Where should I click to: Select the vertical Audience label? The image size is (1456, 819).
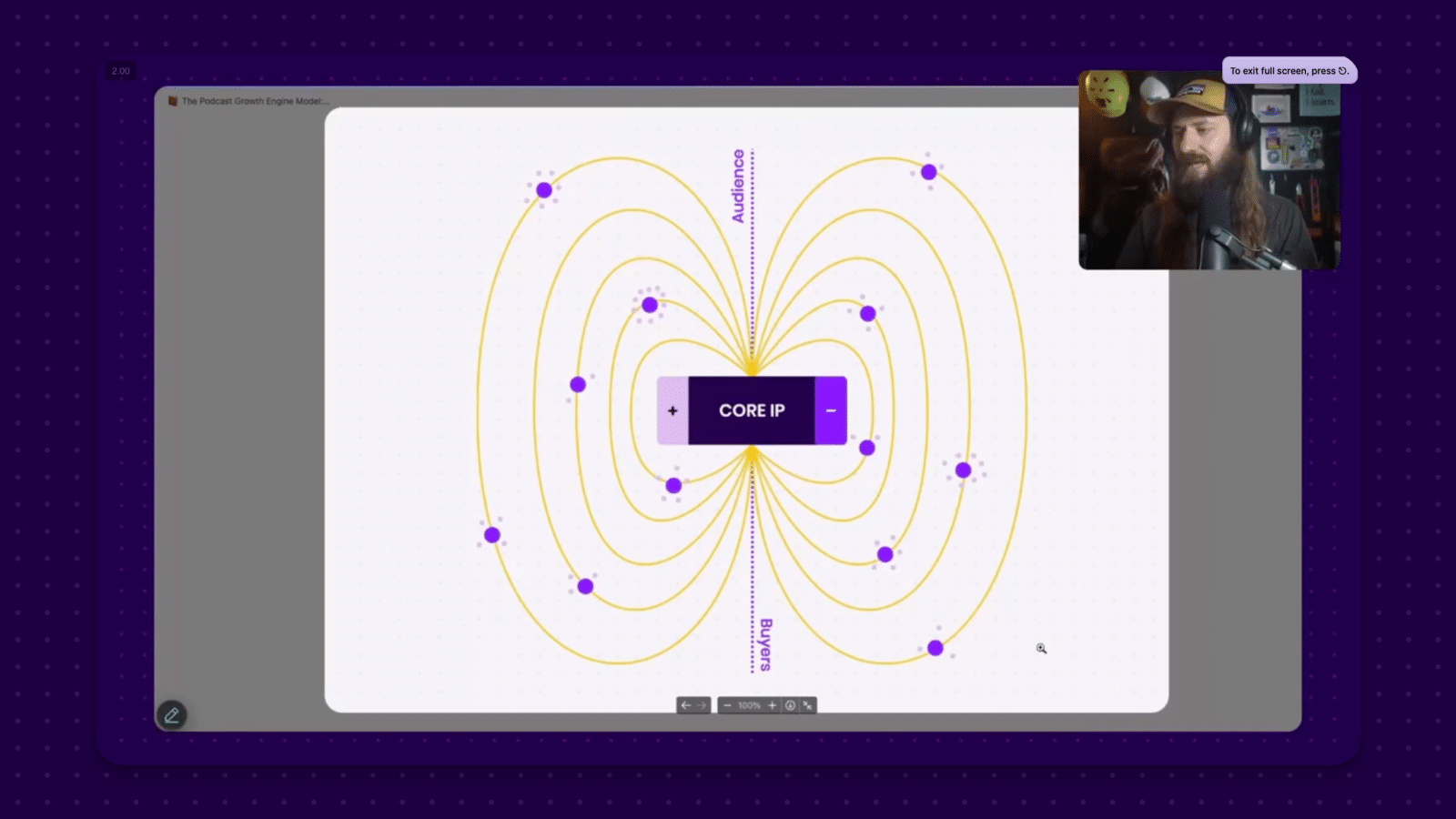pos(738,187)
